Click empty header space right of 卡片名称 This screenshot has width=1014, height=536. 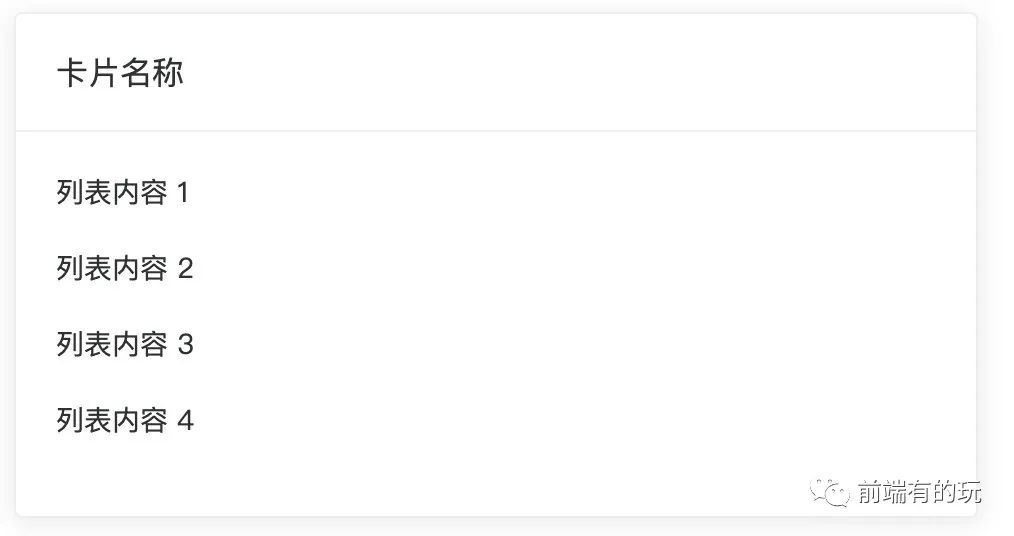pyautogui.click(x=560, y=73)
